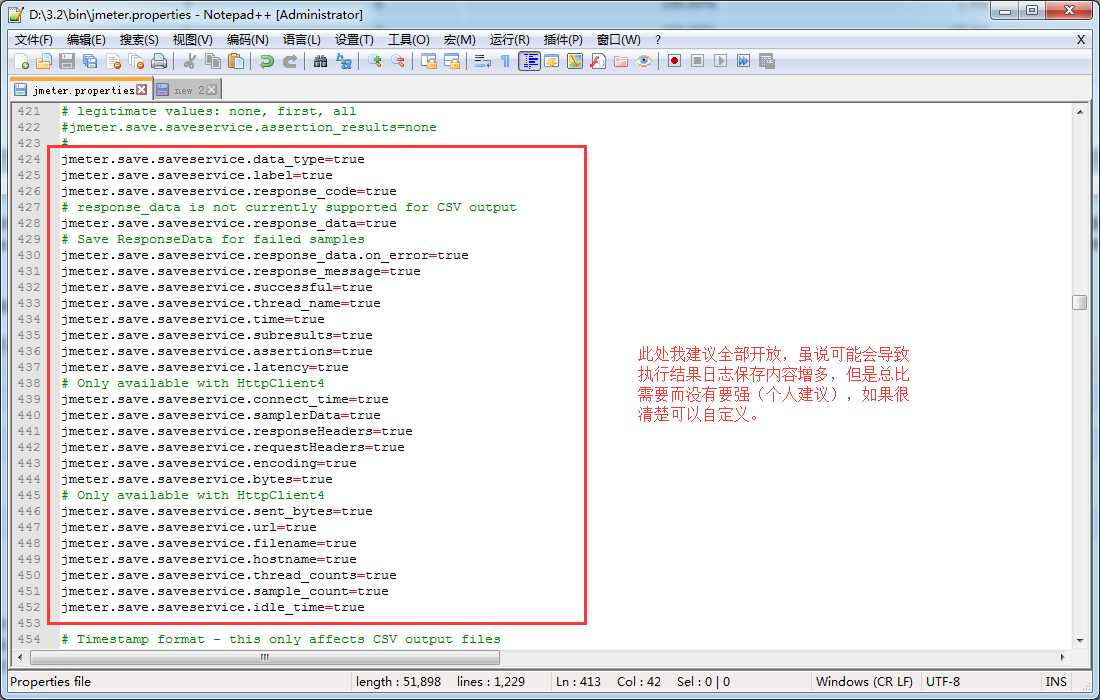Save the current recorded macro icon
The height and width of the screenshot is (700, 1100).
click(767, 62)
